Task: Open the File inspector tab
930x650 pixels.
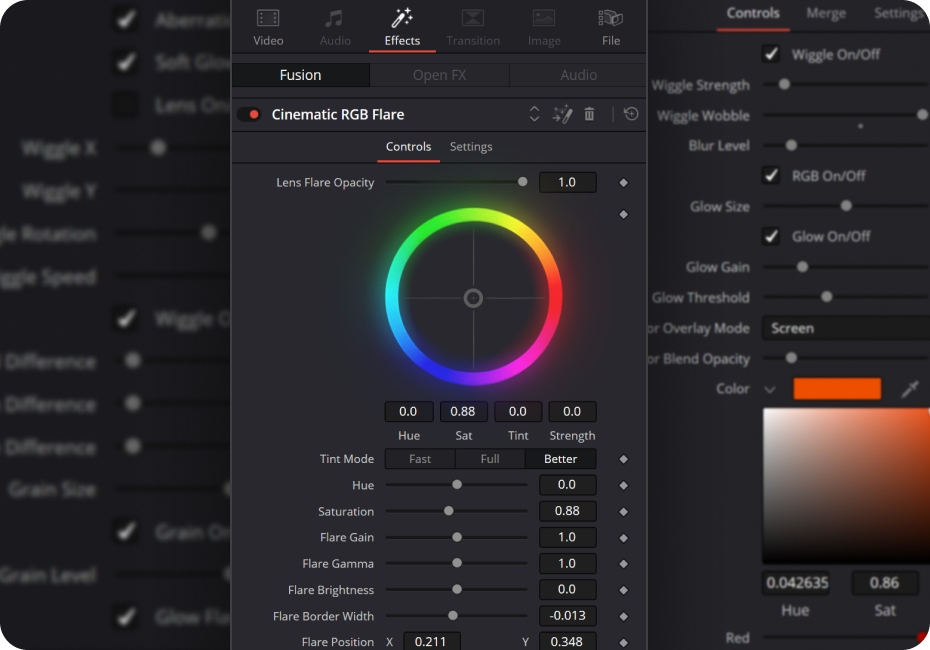Action: (611, 27)
